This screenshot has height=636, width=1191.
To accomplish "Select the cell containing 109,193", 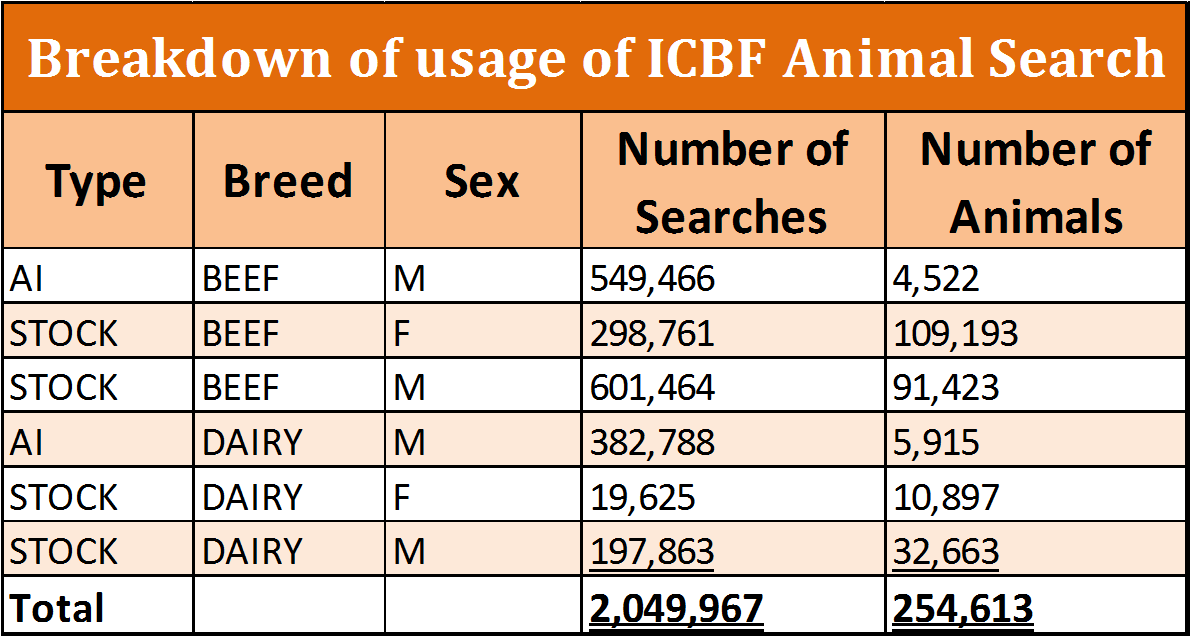I will click(1036, 334).
